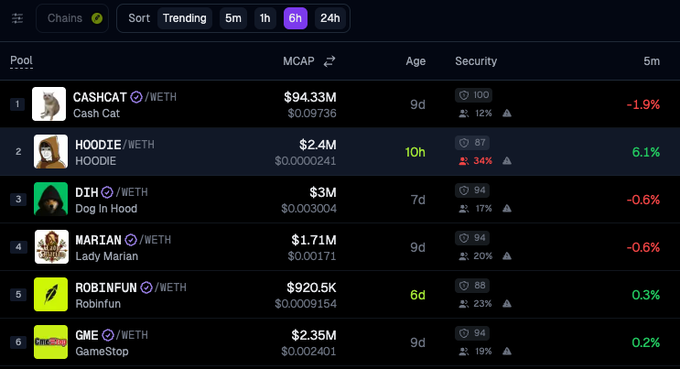680x369 pixels.
Task: Click GME security score shield 94
Action: click(472, 333)
